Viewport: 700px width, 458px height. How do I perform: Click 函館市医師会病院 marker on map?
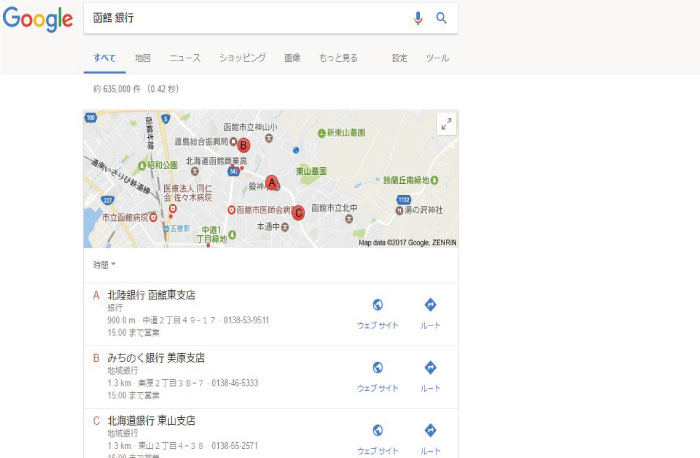pos(231,210)
